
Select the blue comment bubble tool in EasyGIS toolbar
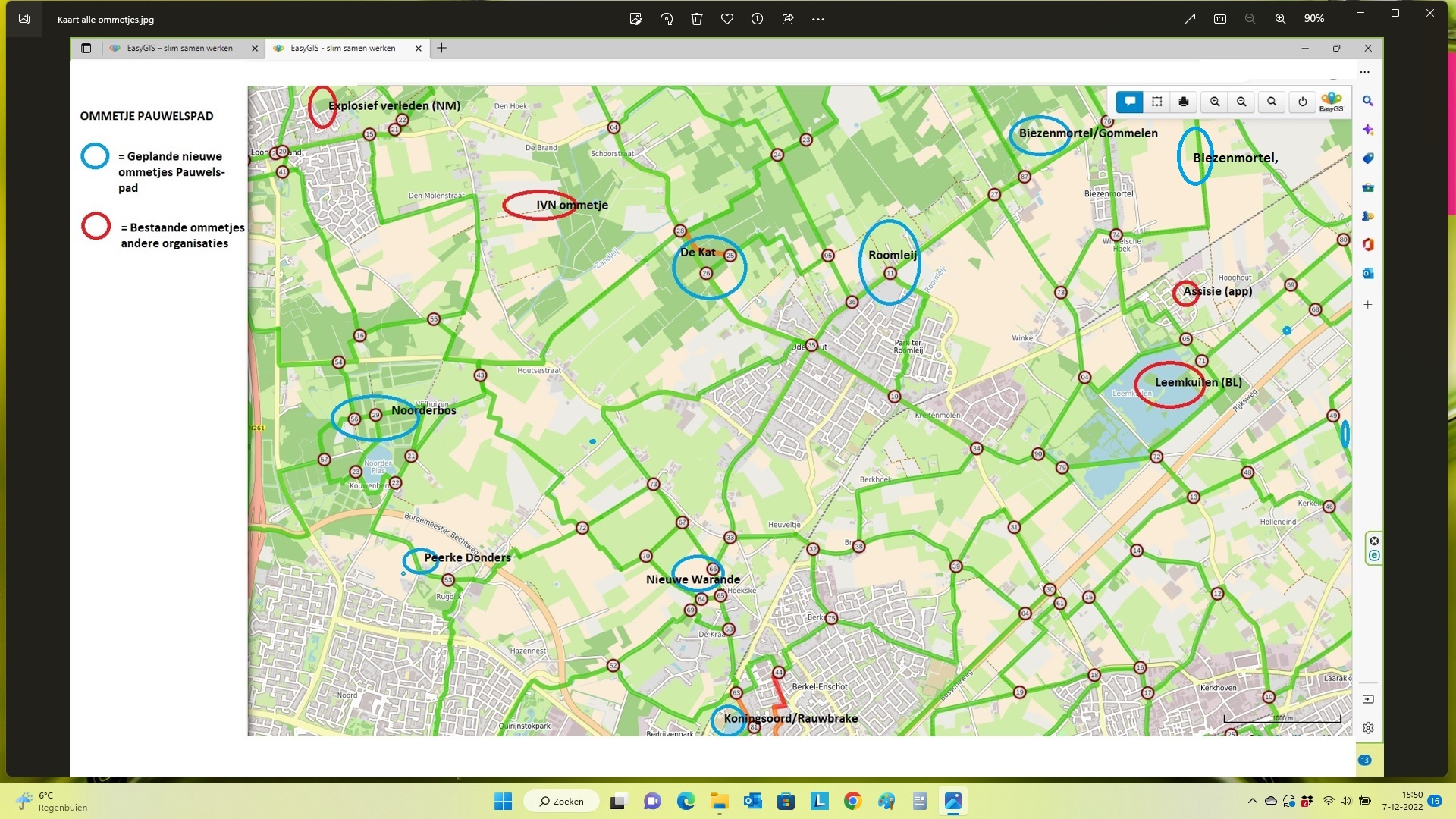1130,102
